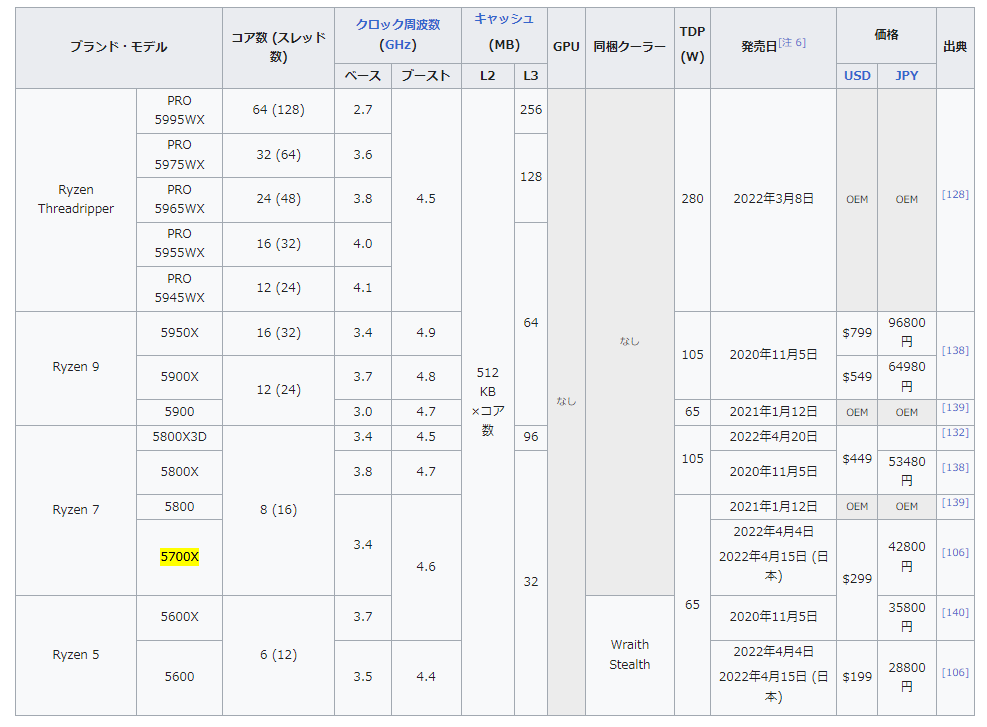Click the $549 price cell
Image resolution: width=987 pixels, height=727 pixels.
pos(857,377)
